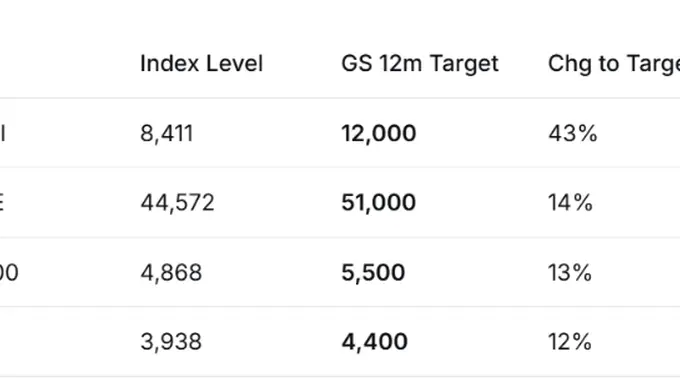This screenshot has height=382, width=680.
Task: Select the 3,938 index level cell
Action: pyautogui.click(x=171, y=342)
